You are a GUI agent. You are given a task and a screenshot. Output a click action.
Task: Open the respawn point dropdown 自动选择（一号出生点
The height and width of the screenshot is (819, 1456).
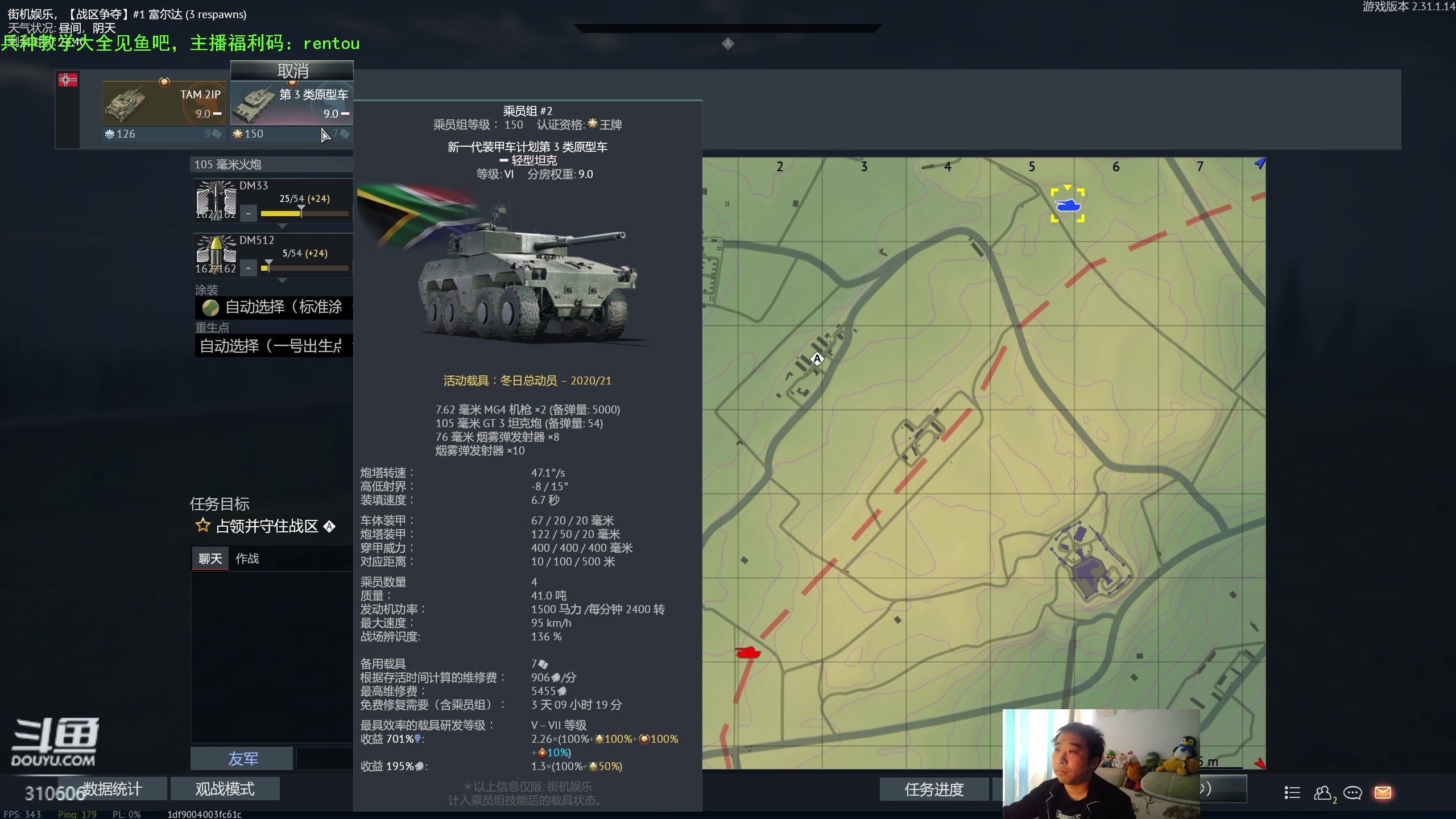tap(274, 346)
